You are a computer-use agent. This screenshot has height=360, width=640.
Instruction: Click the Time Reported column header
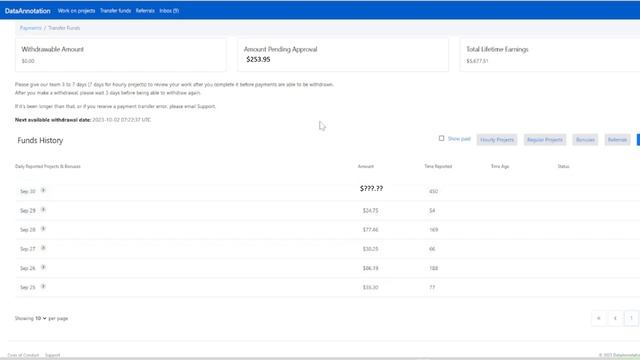pos(438,166)
